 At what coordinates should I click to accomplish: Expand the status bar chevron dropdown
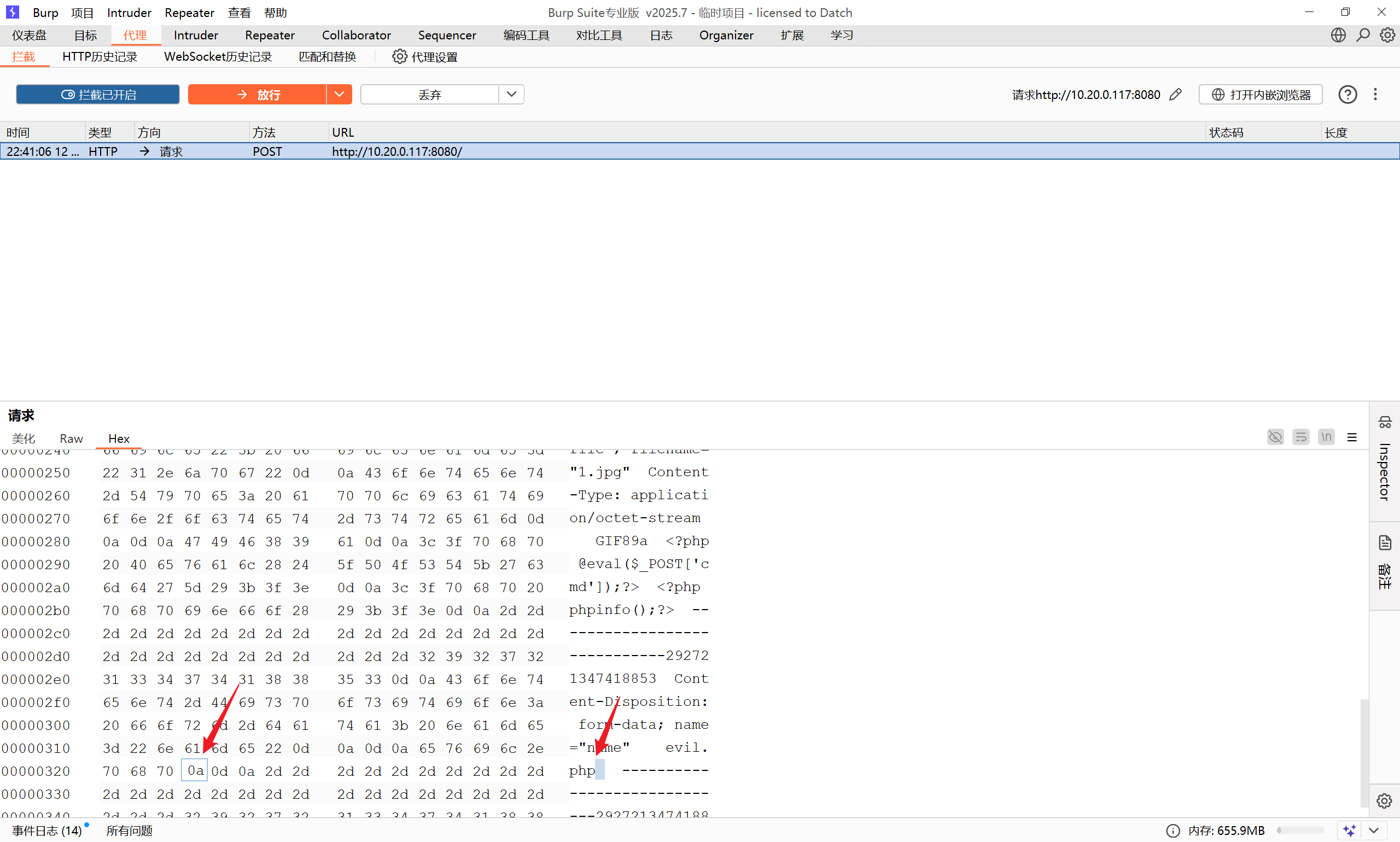[x=1374, y=831]
